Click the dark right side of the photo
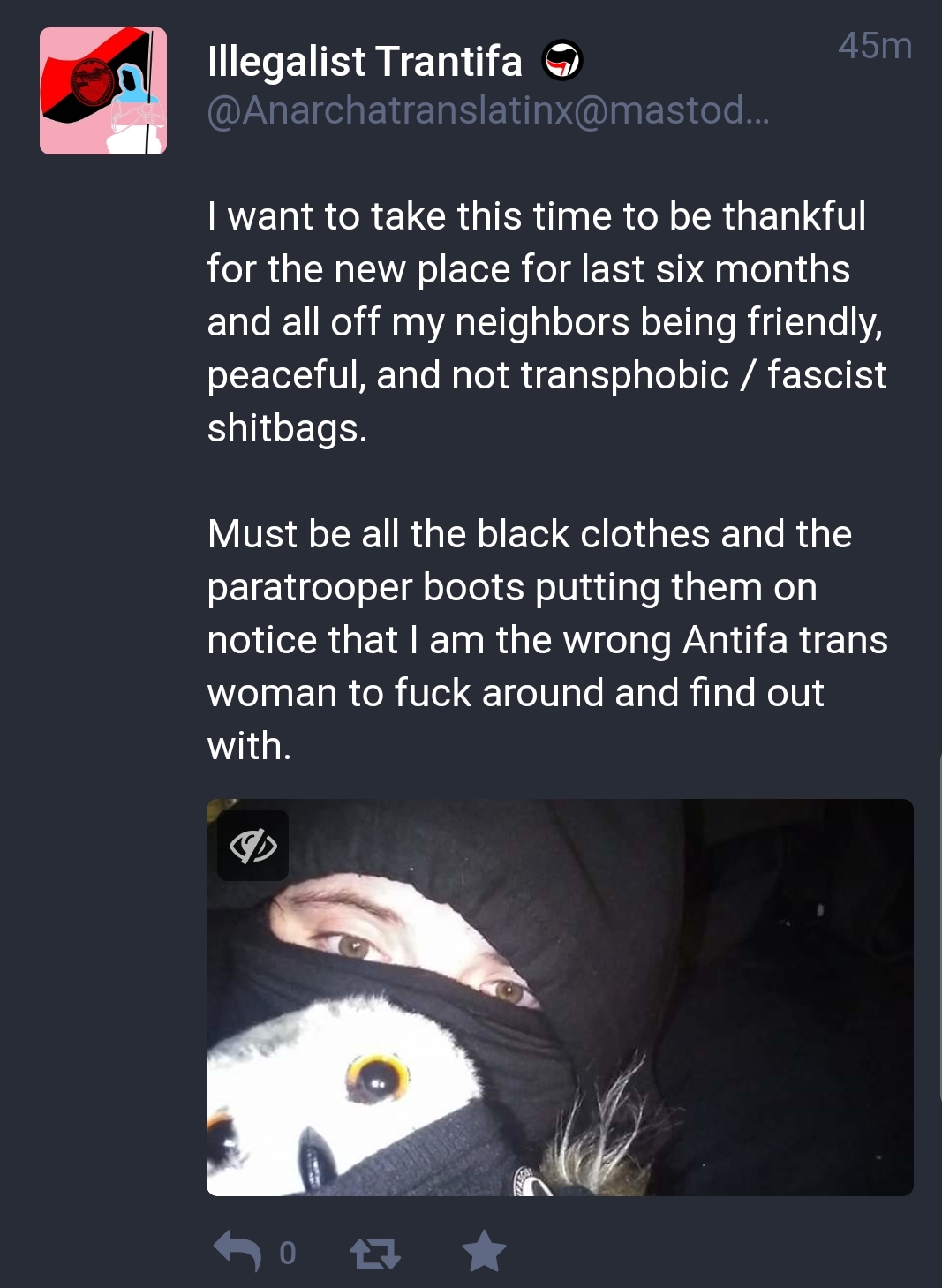 (x=795, y=998)
